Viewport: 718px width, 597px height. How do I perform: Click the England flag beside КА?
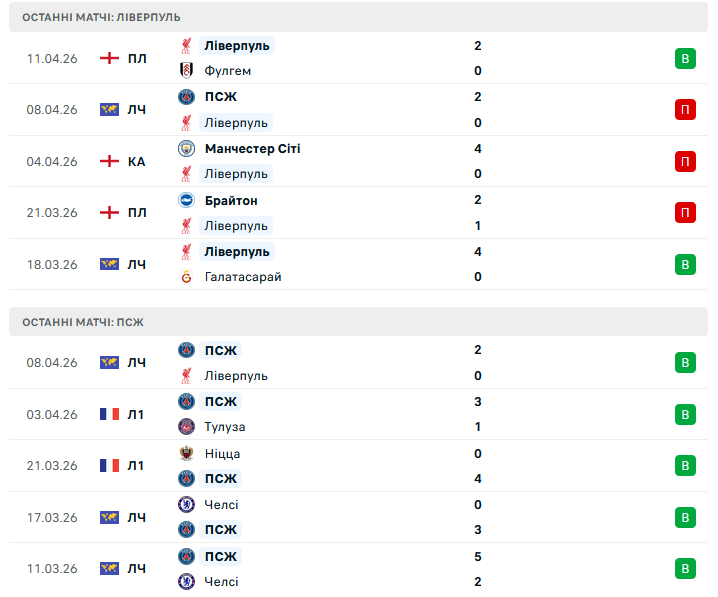[x=109, y=161]
